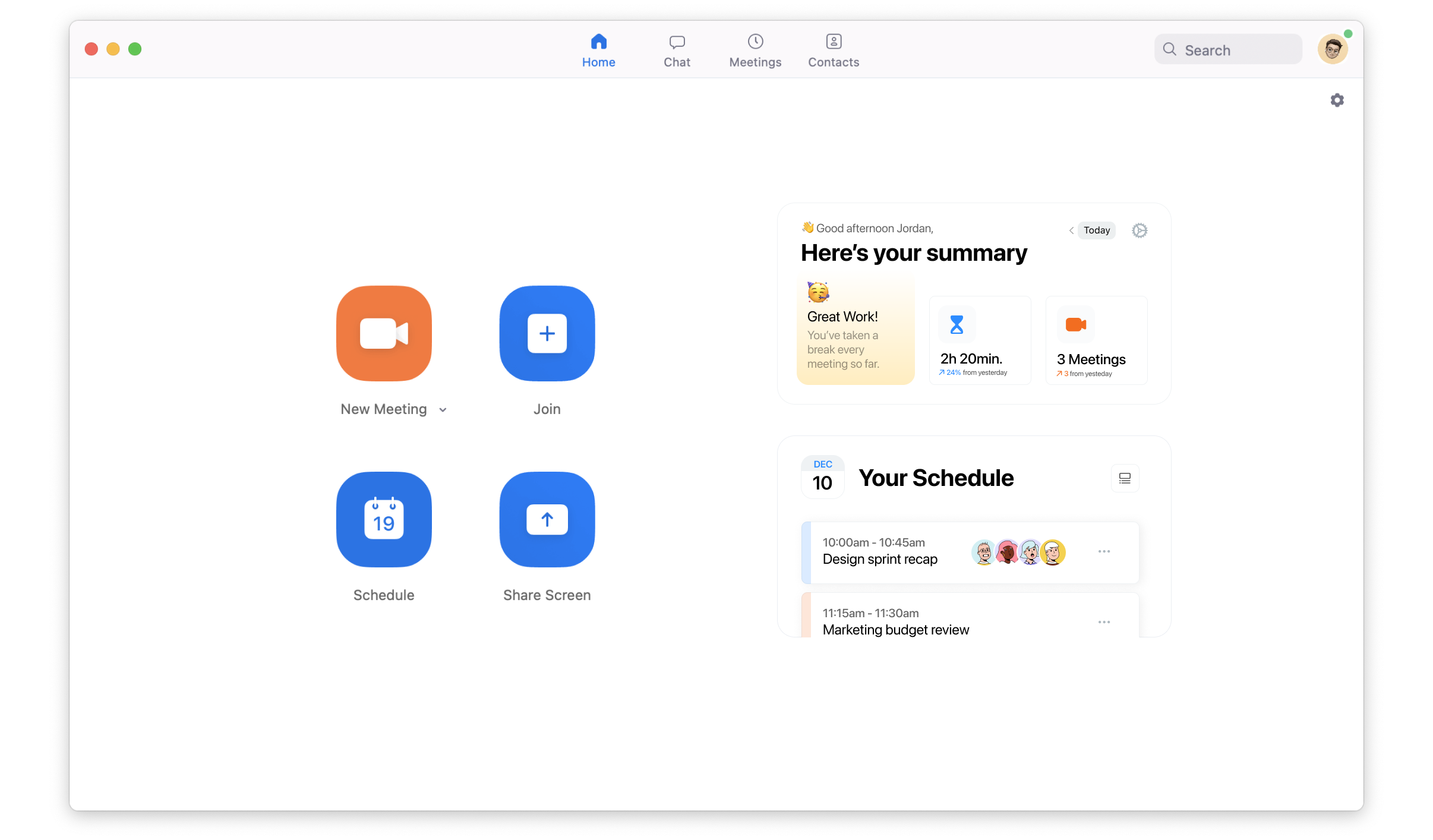This screenshot has width=1433, height=840.
Task: Click the hourglass 2h 20min card
Action: [x=980, y=340]
